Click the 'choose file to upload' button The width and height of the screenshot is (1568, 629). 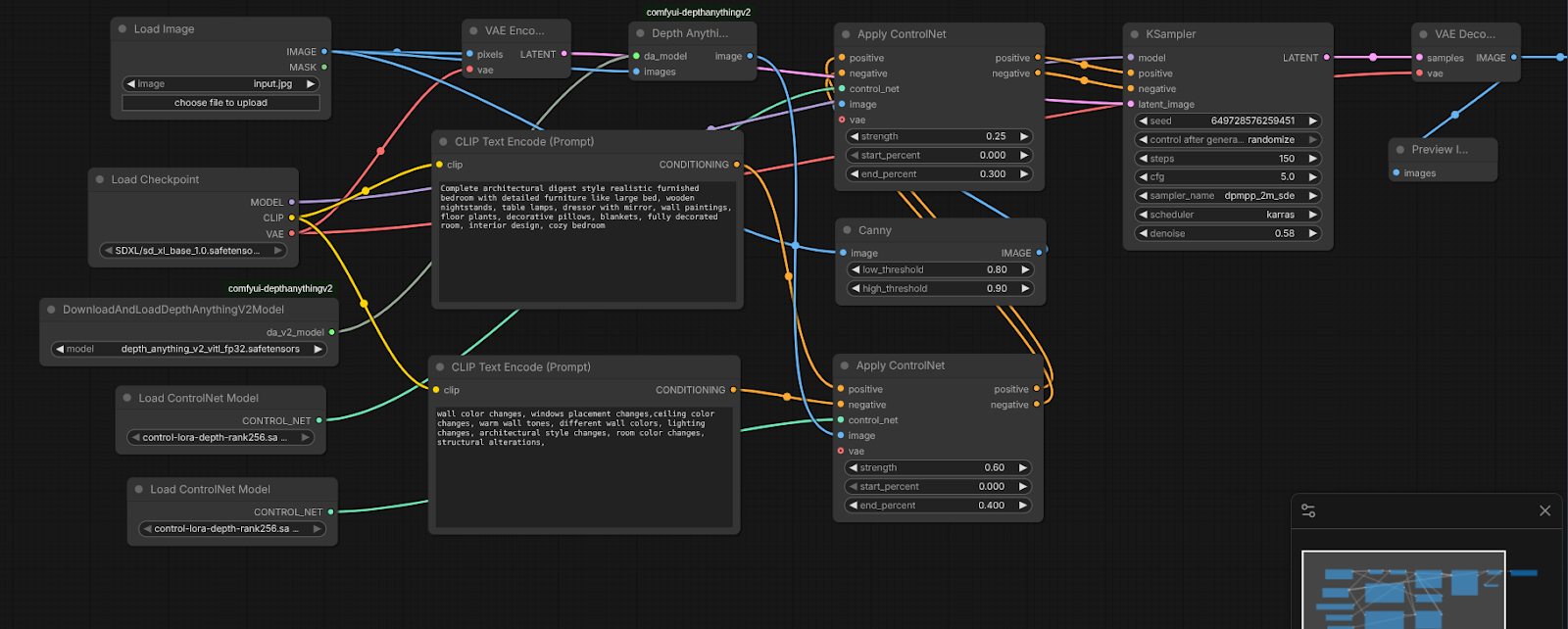point(220,103)
